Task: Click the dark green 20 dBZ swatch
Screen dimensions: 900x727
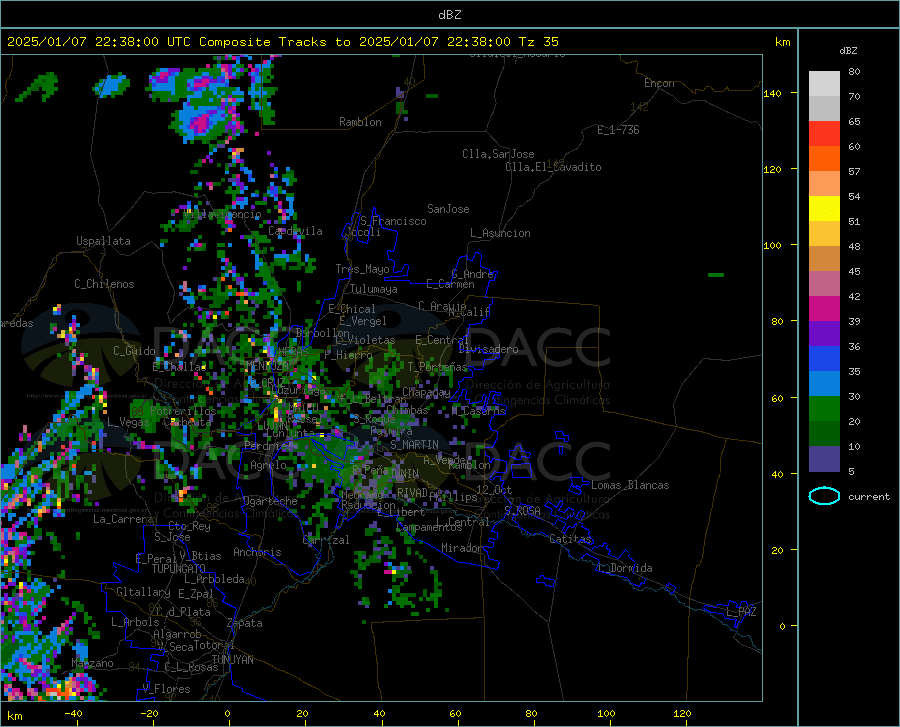Action: point(824,434)
